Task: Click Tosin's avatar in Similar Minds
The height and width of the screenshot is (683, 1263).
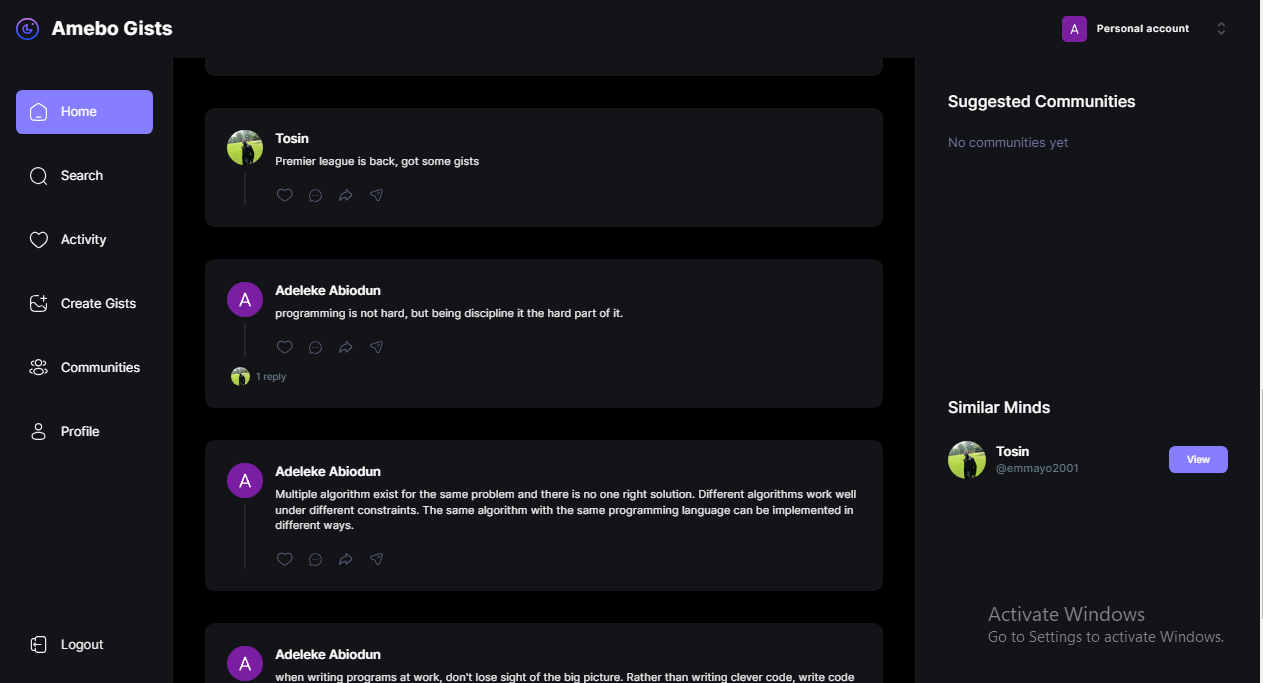Action: tap(967, 460)
